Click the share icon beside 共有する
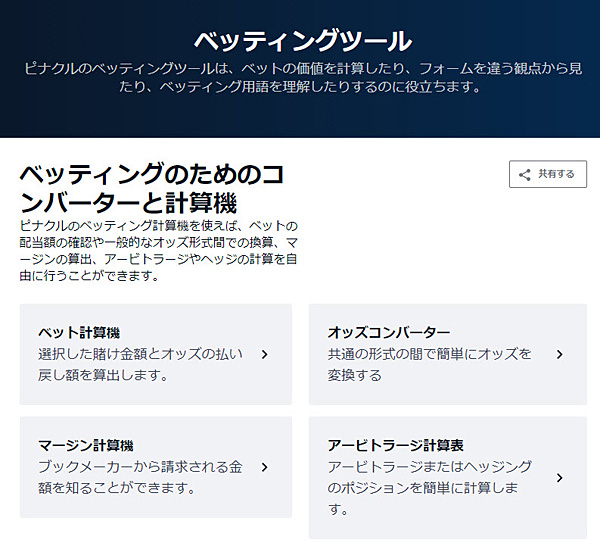 click(525, 175)
